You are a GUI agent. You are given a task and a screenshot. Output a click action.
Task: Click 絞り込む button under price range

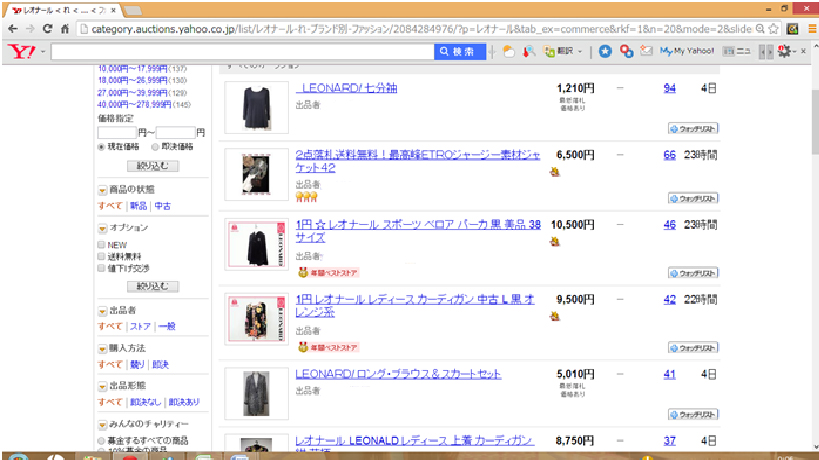coord(153,166)
